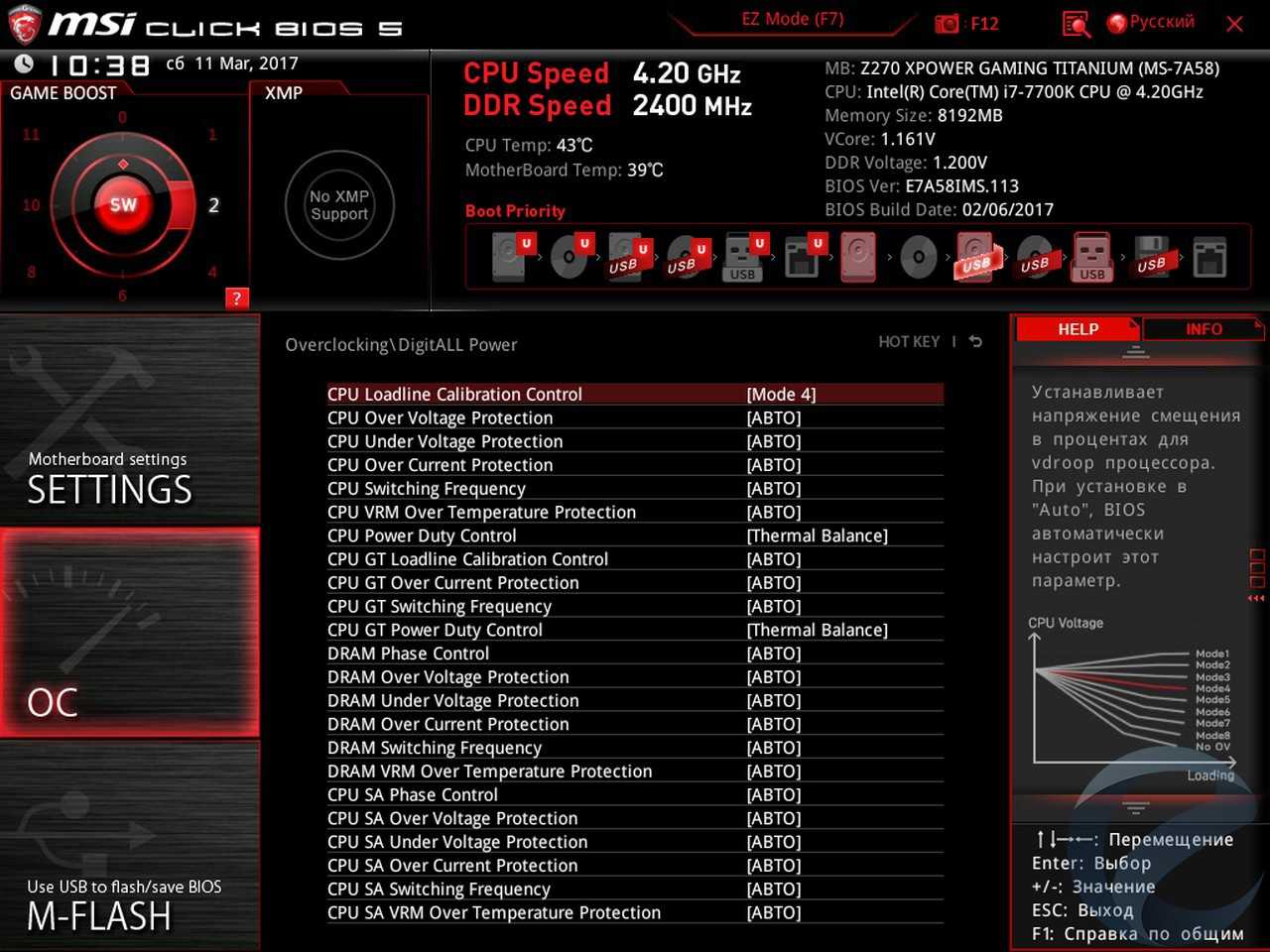Viewport: 1270px width, 952px height.
Task: Toggle the Game Boost SW knob
Action: coord(123,205)
